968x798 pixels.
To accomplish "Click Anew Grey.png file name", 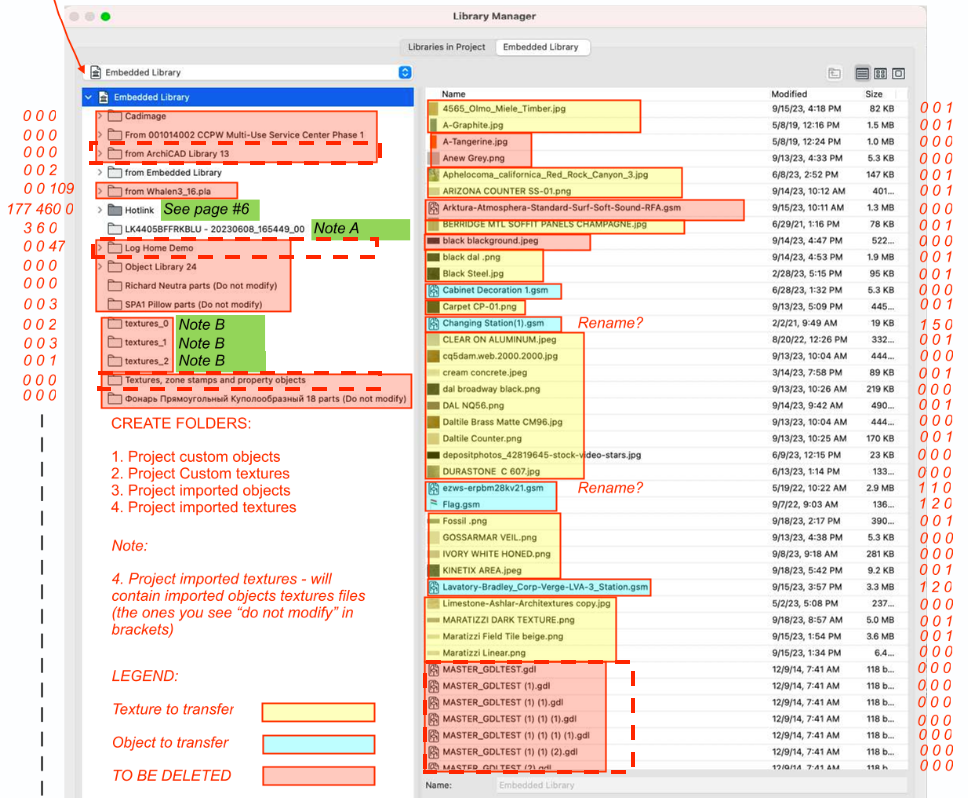I will pos(474,158).
